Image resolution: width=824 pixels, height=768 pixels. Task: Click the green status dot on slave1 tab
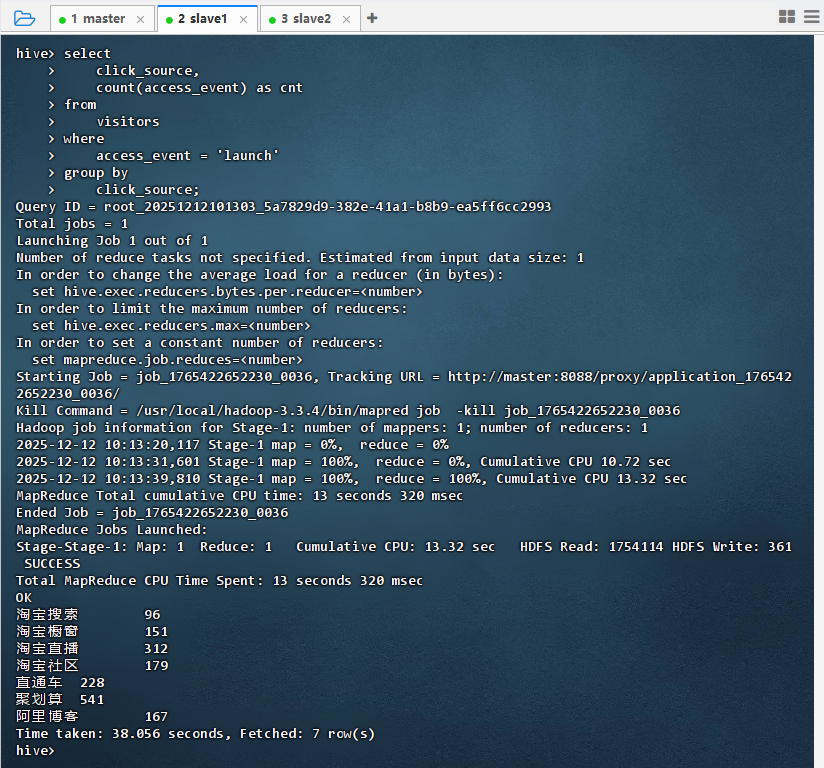169,20
